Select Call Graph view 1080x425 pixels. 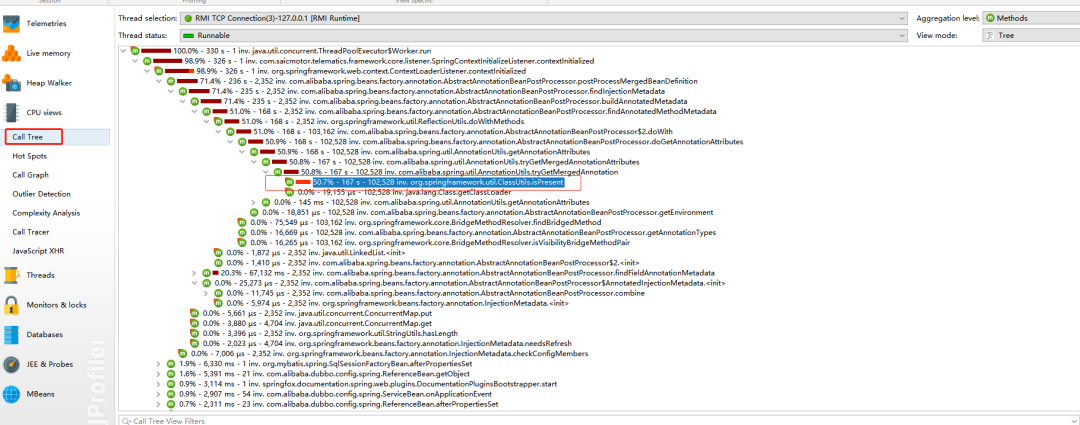click(x=30, y=175)
